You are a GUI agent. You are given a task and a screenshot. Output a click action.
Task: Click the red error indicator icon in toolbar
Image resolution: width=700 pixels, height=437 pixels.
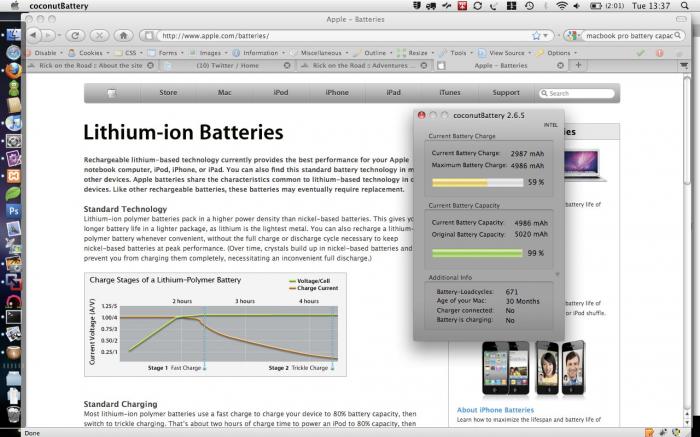tap(659, 53)
